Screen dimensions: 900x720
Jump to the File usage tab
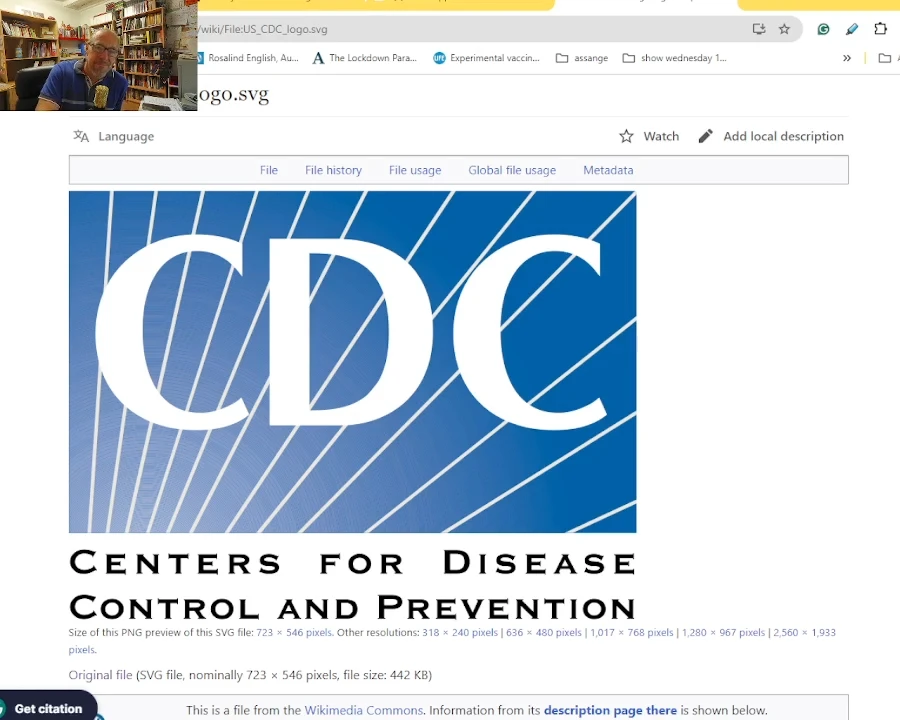(415, 170)
